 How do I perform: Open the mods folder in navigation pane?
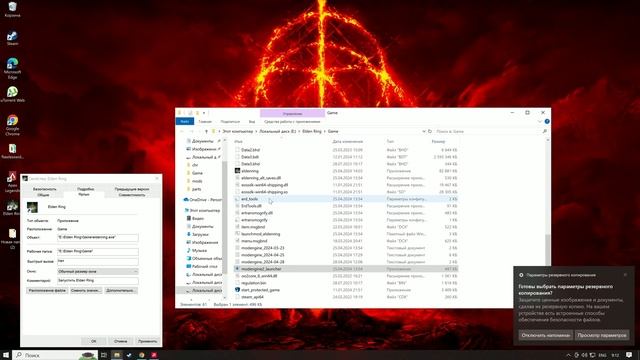(197, 181)
